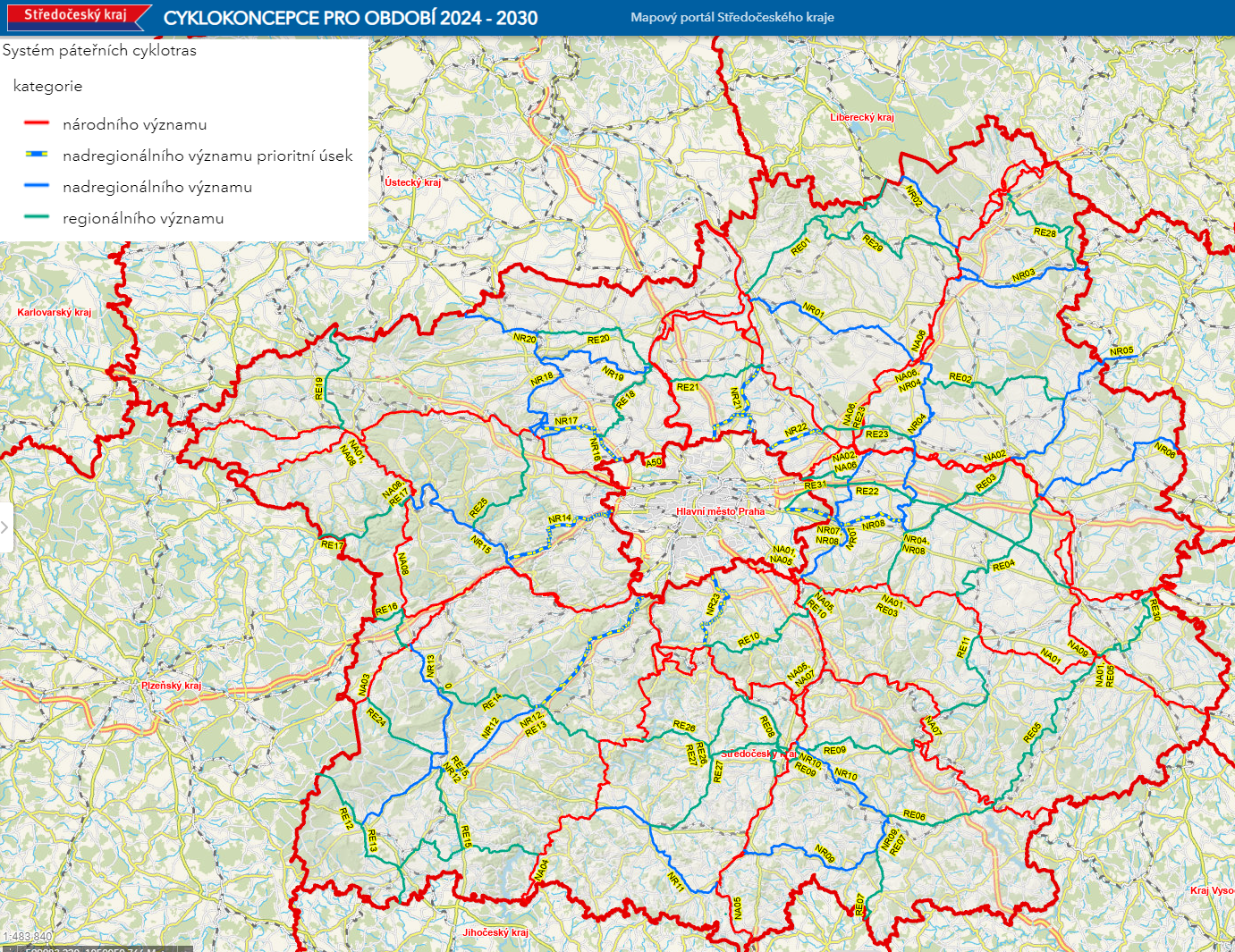Click the Středočeský kraj logo
Image resolution: width=1235 pixels, height=952 pixels.
75,16
